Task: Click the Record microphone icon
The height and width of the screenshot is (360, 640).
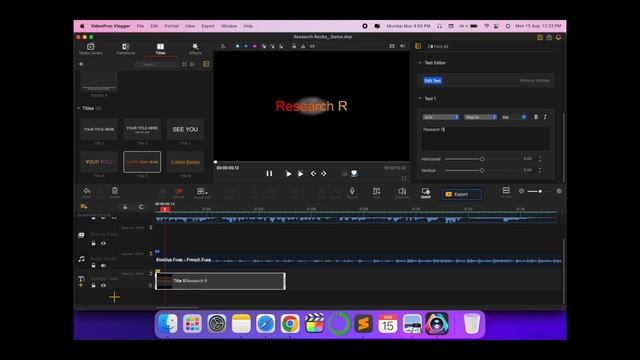Action: 352,191
